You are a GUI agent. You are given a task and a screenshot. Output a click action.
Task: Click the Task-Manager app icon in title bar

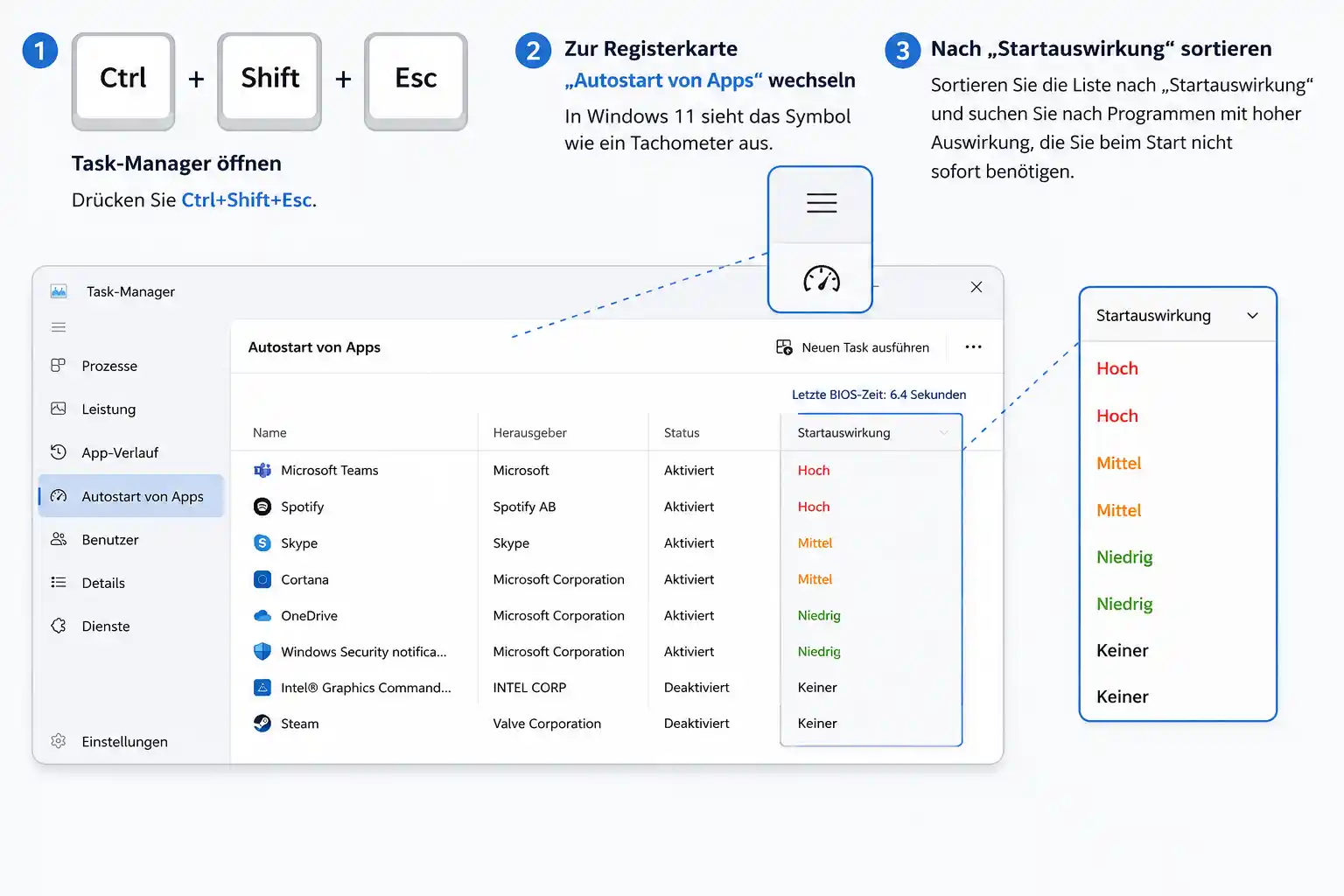(x=59, y=291)
